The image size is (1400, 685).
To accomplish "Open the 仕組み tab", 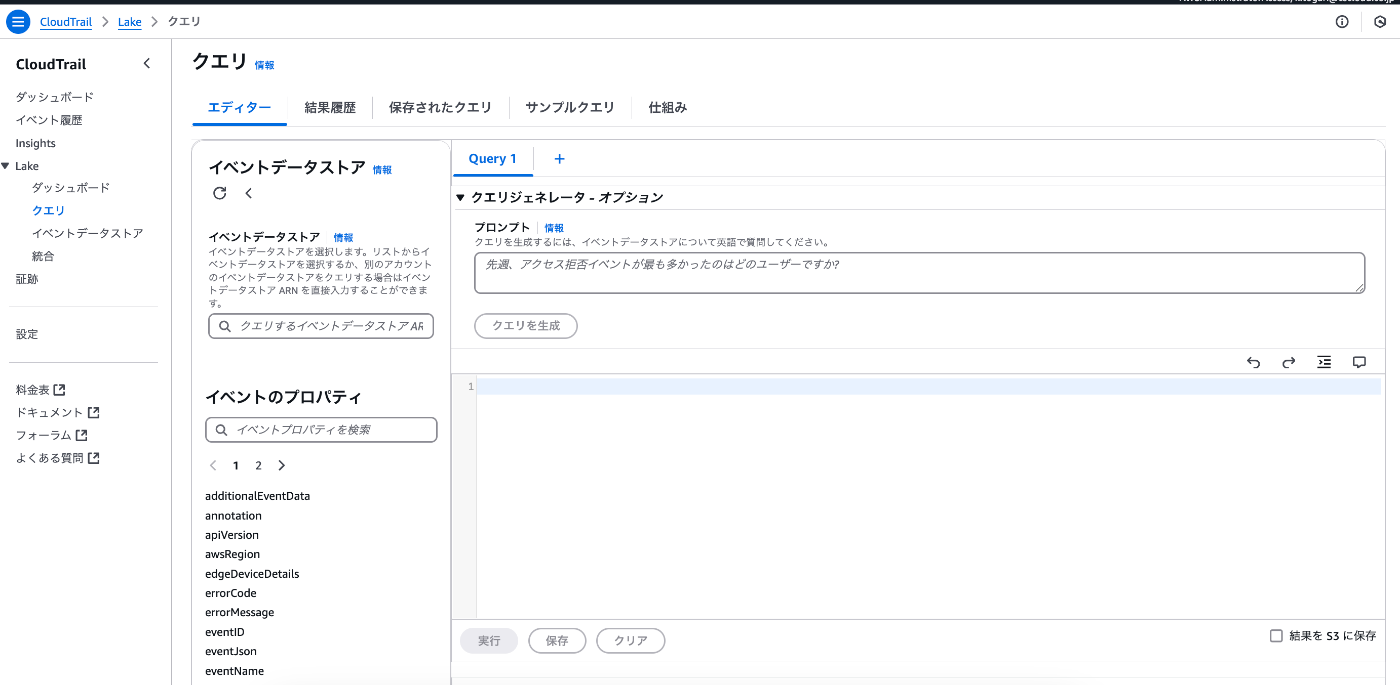I will tap(668, 107).
